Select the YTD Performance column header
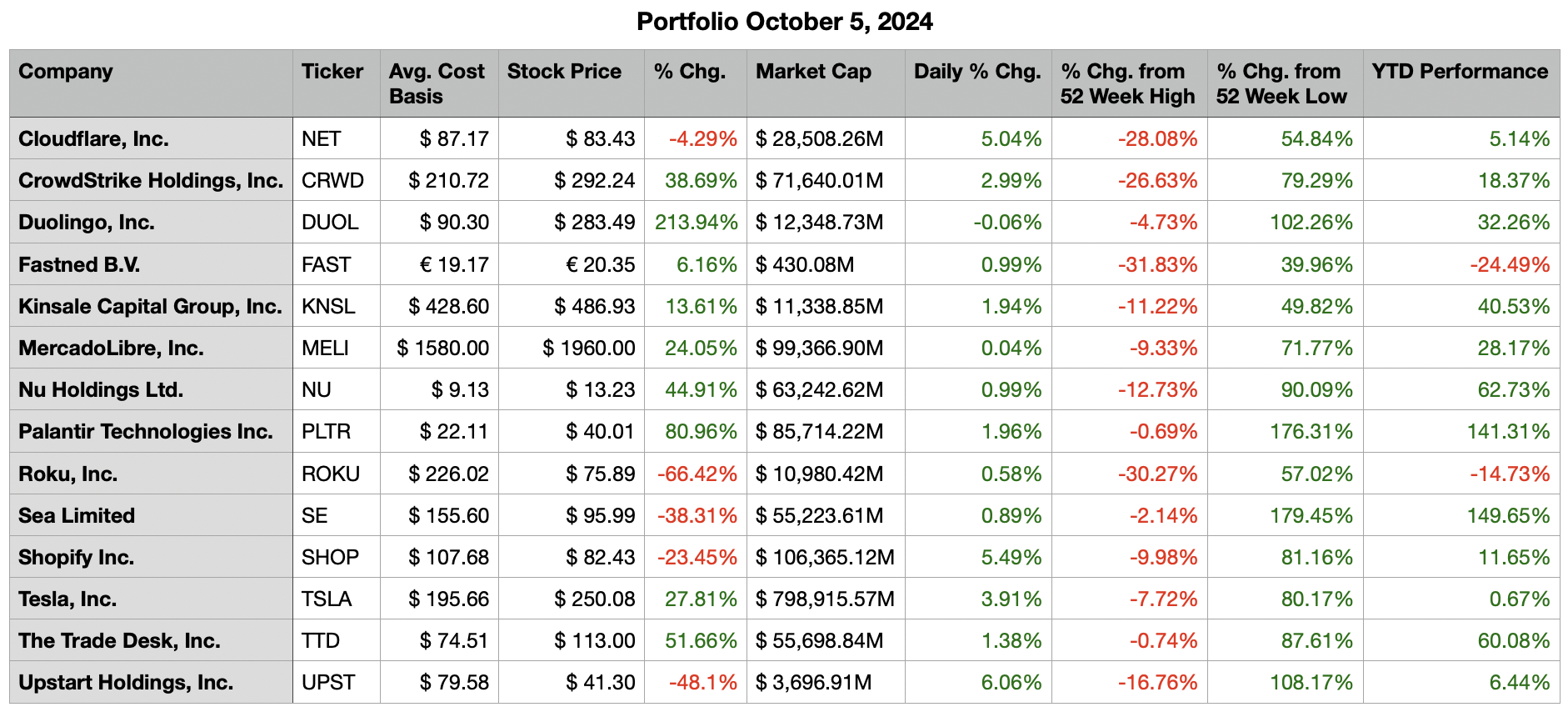 (1460, 72)
